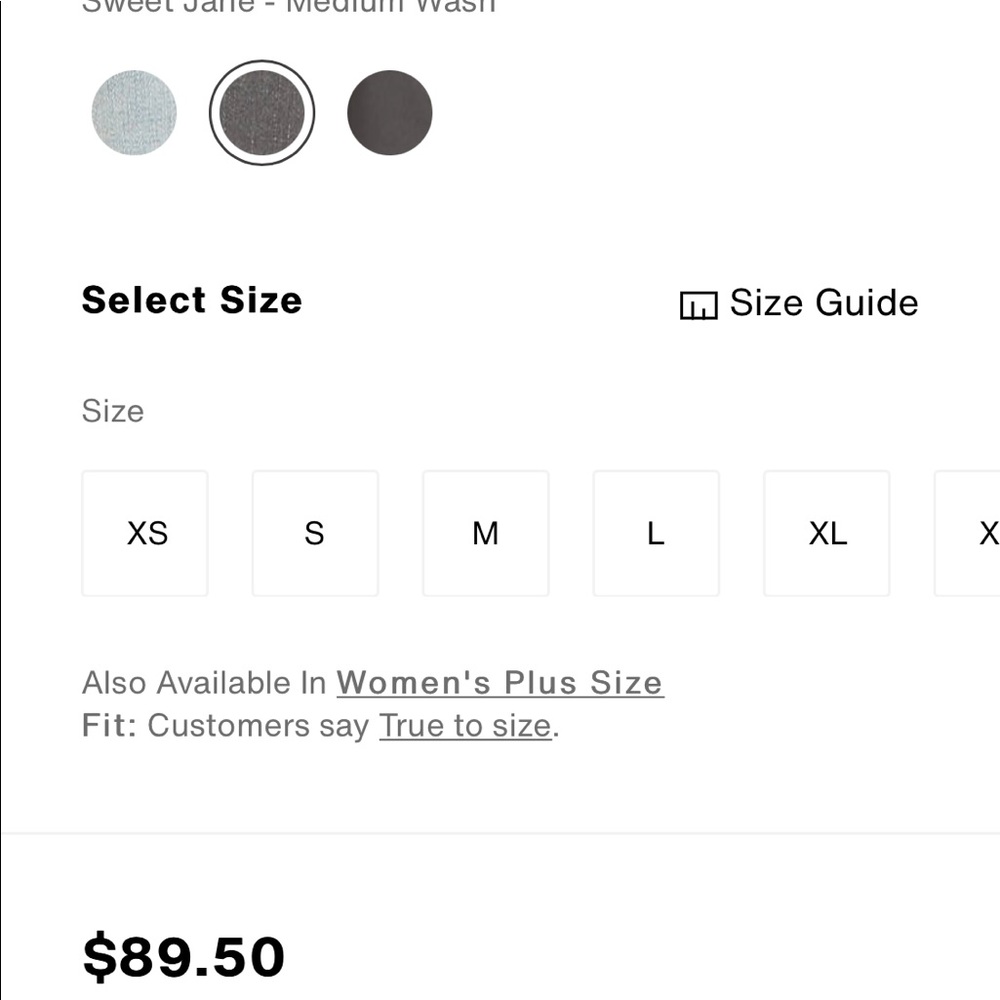The width and height of the screenshot is (1000, 1000).
Task: Click the $89.50 price
Action: point(184,956)
